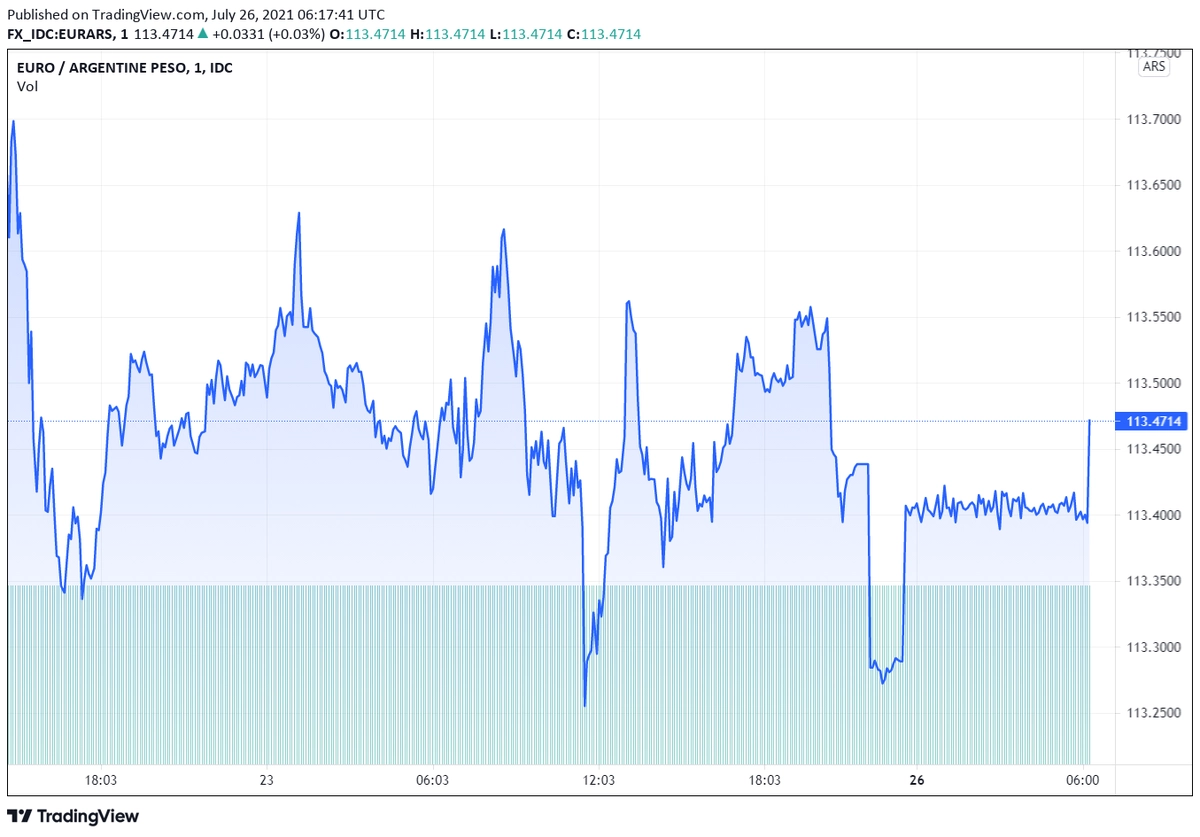Image resolution: width=1200 pixels, height=837 pixels.
Task: Click the EURO / ARGENTINE PESO chart title
Action: tap(125, 68)
